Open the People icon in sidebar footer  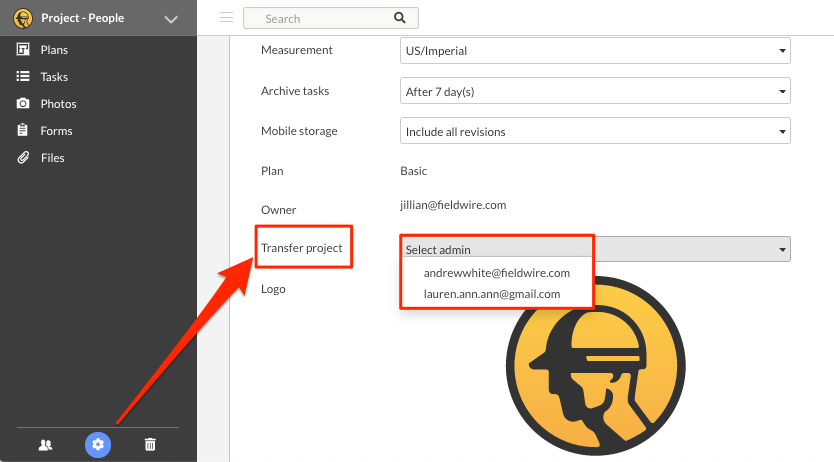point(46,445)
